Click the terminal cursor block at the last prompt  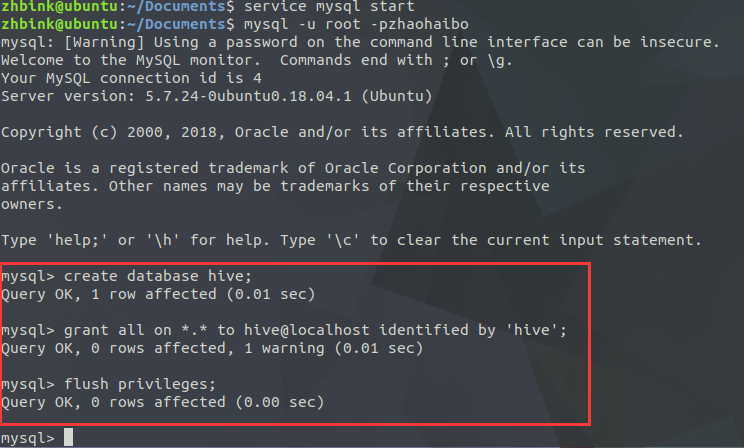click(x=68, y=438)
